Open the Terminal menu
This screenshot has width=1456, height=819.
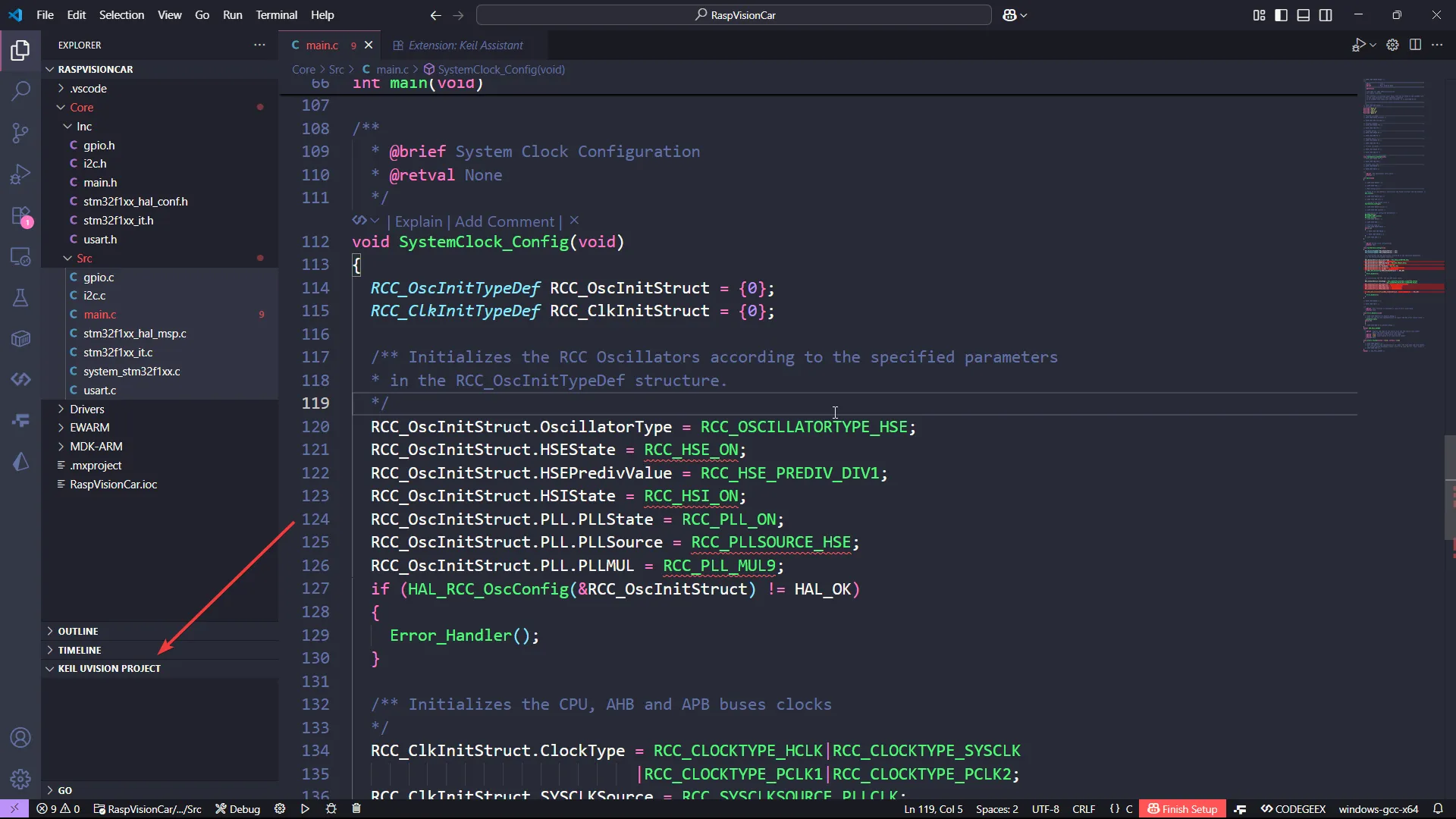click(x=276, y=15)
